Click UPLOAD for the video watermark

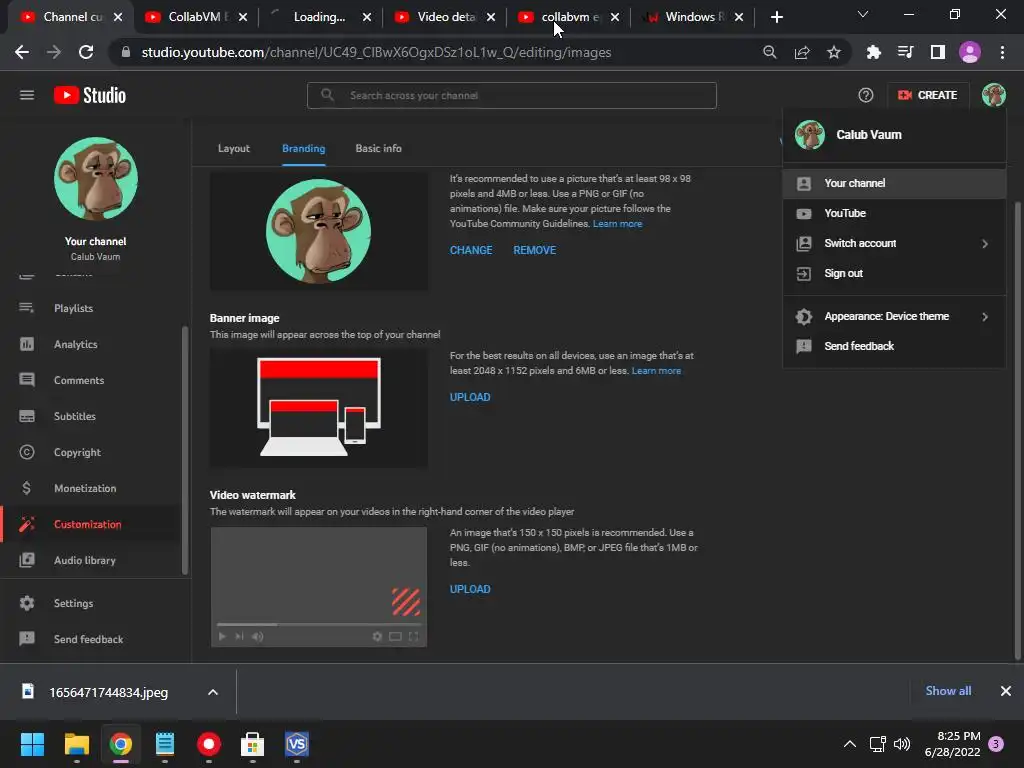470,589
